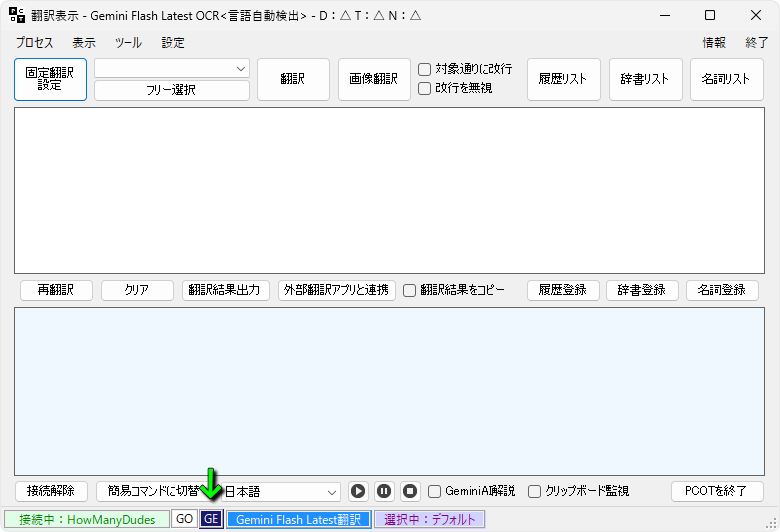Open the プロセス menu

35,43
